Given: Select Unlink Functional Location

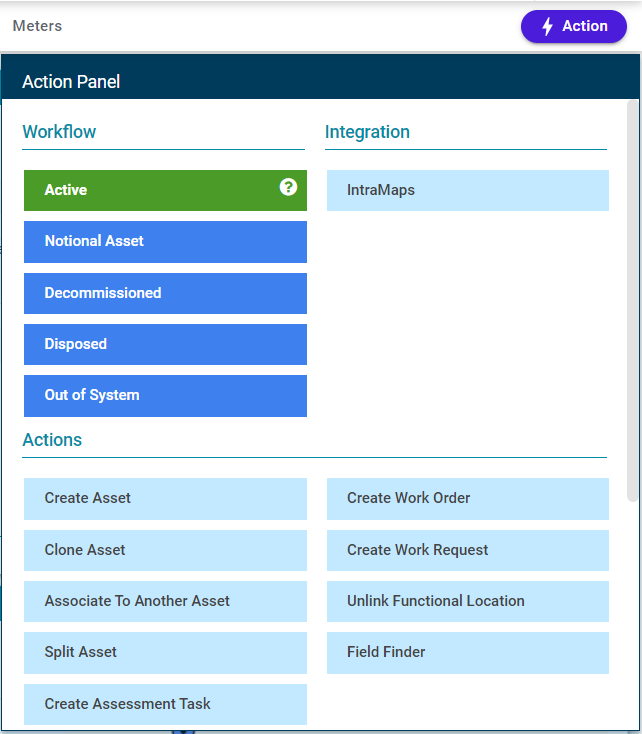Looking at the screenshot, I should pyautogui.click(x=468, y=601).
